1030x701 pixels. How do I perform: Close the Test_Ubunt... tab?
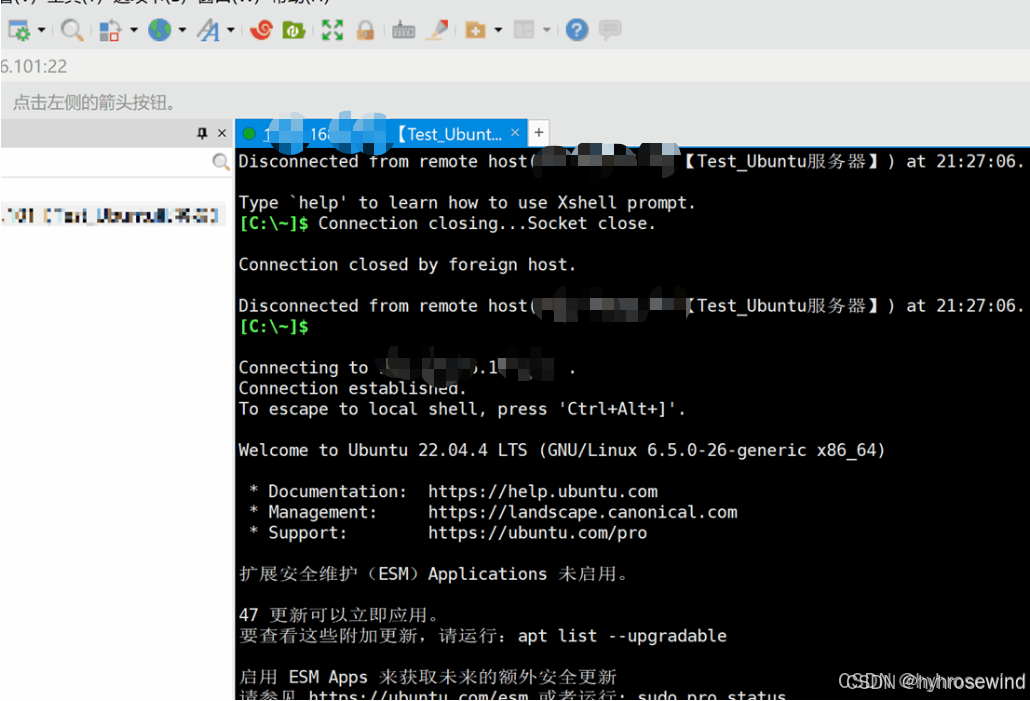(x=515, y=133)
